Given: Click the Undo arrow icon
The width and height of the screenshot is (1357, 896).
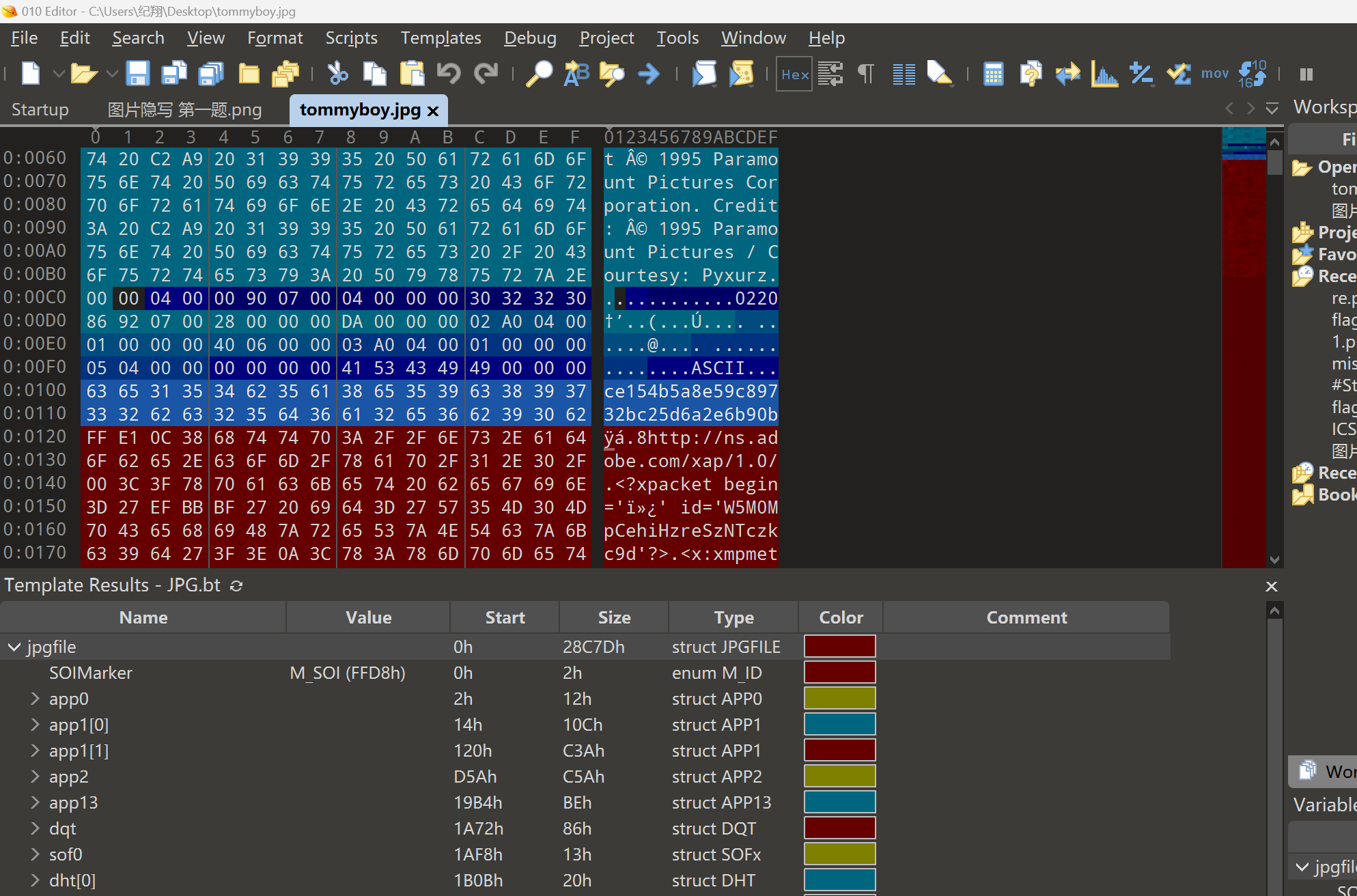Looking at the screenshot, I should [449, 73].
